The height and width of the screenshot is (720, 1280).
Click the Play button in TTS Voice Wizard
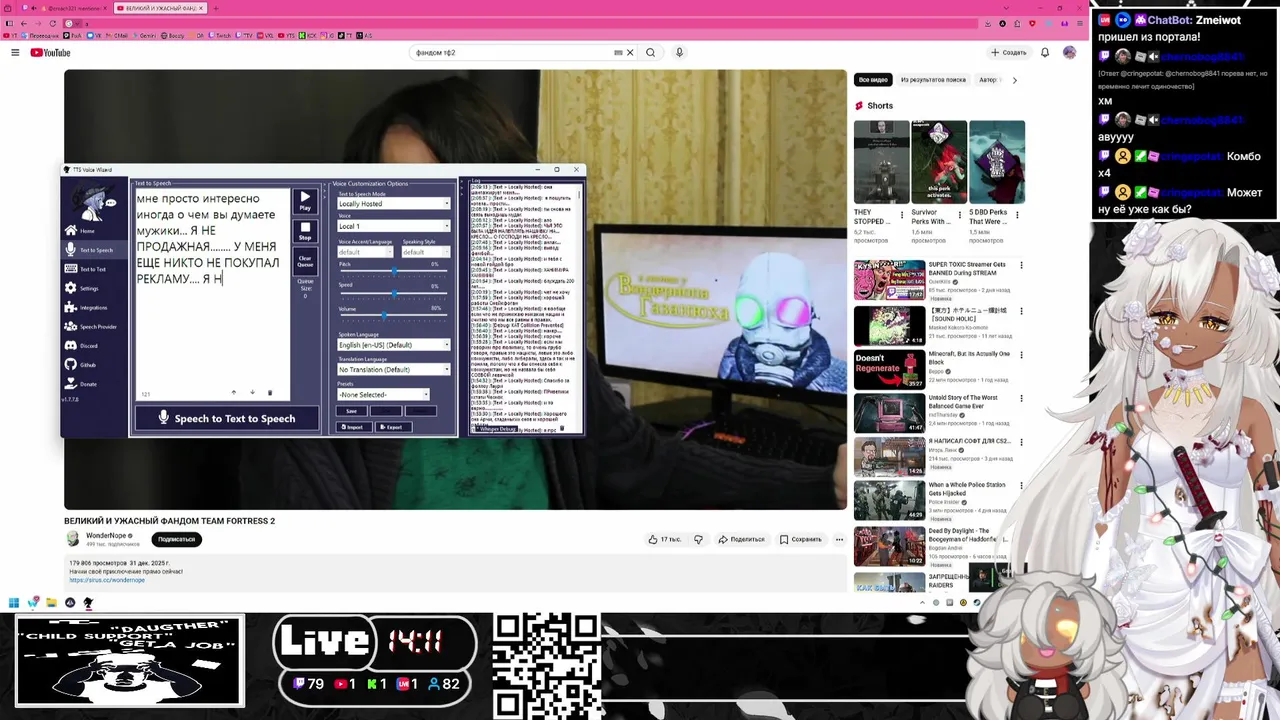point(305,201)
